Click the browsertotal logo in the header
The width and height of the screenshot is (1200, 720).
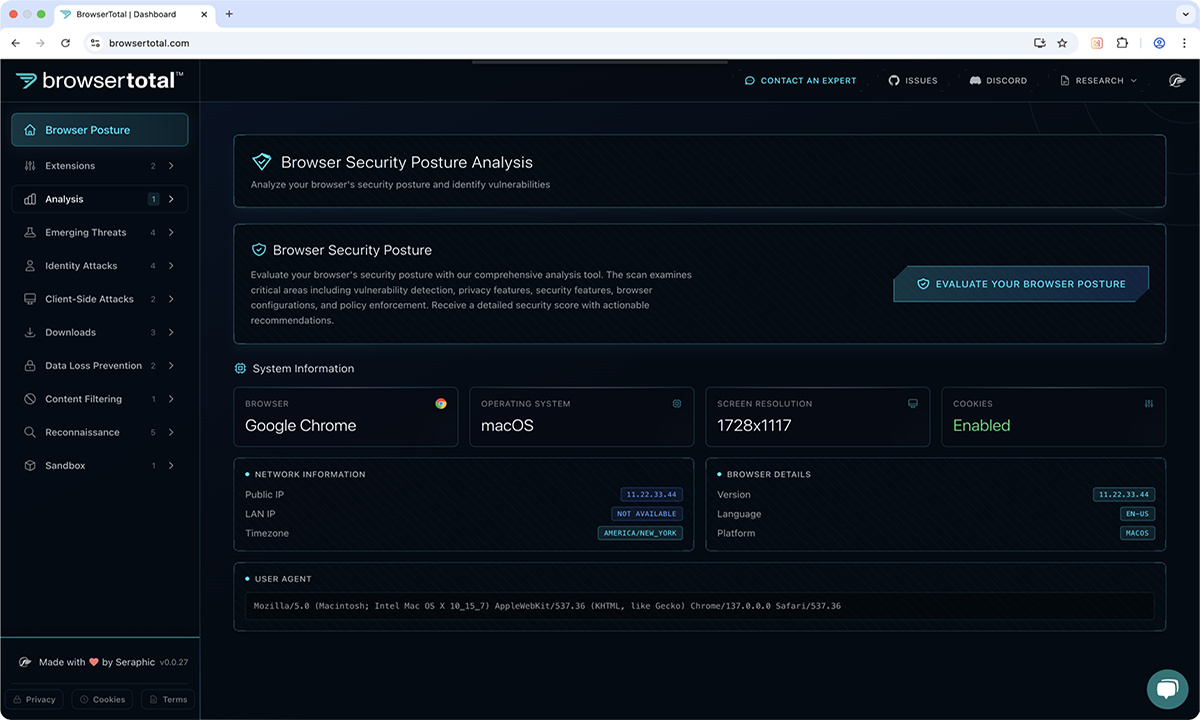98,80
